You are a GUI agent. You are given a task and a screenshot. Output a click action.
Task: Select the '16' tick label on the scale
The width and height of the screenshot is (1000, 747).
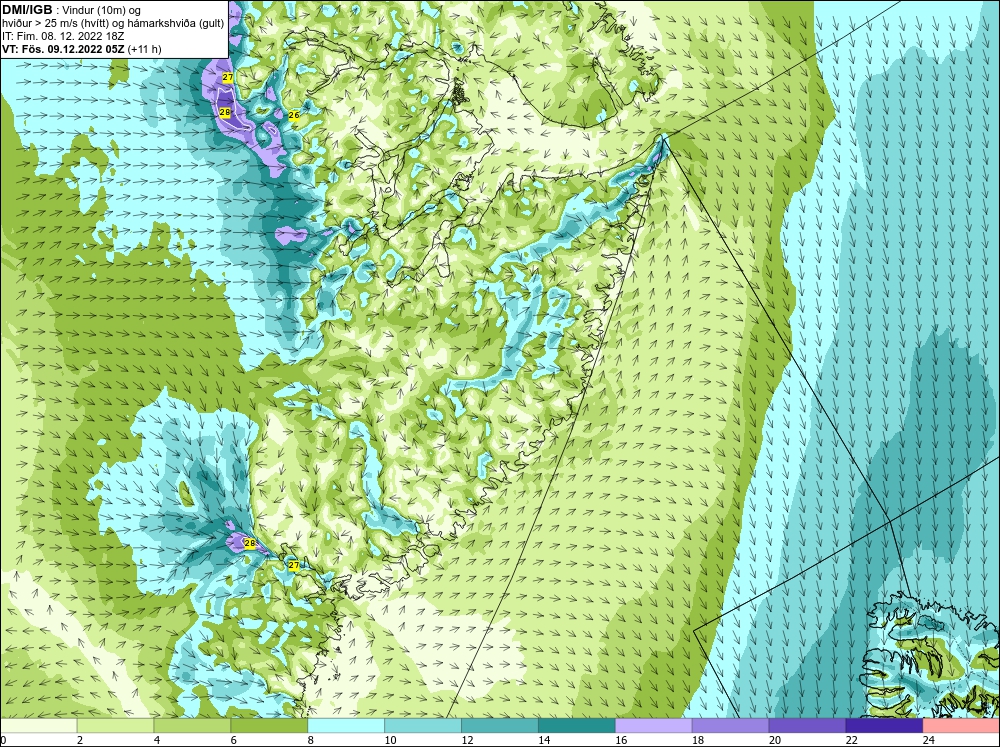[x=621, y=740]
